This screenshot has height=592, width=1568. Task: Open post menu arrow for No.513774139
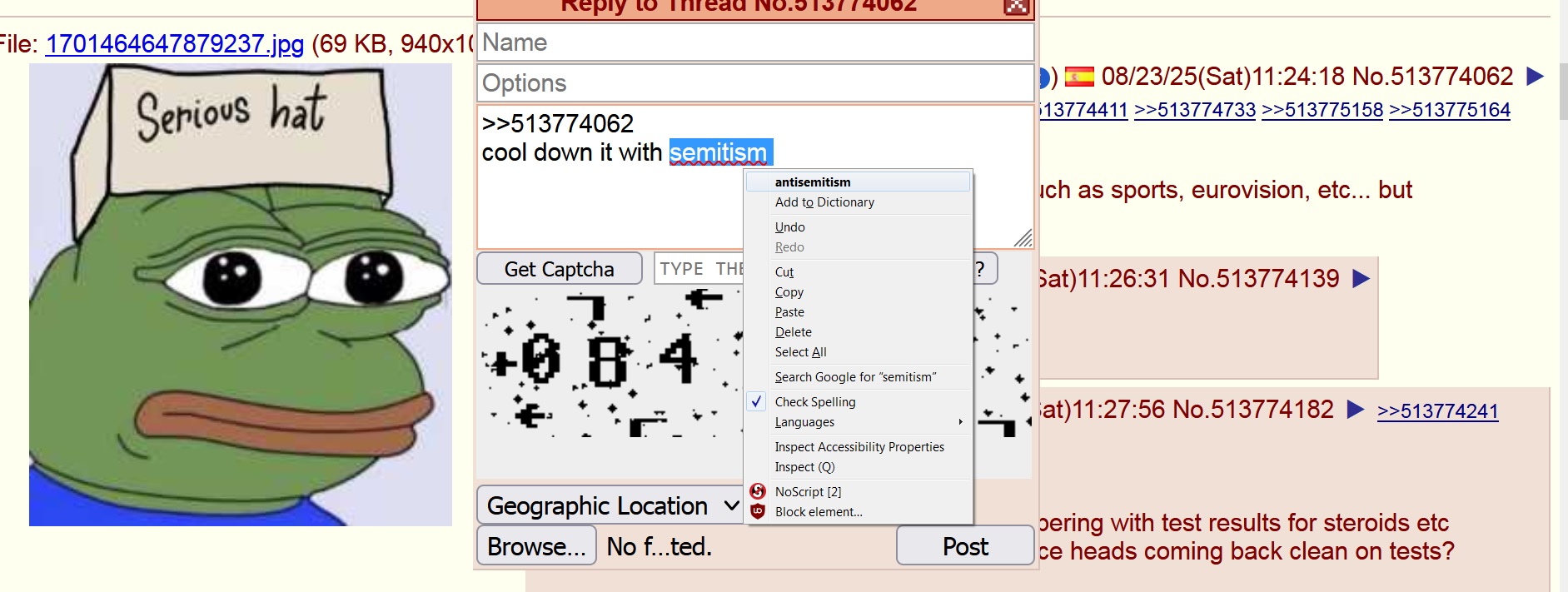tap(1361, 278)
